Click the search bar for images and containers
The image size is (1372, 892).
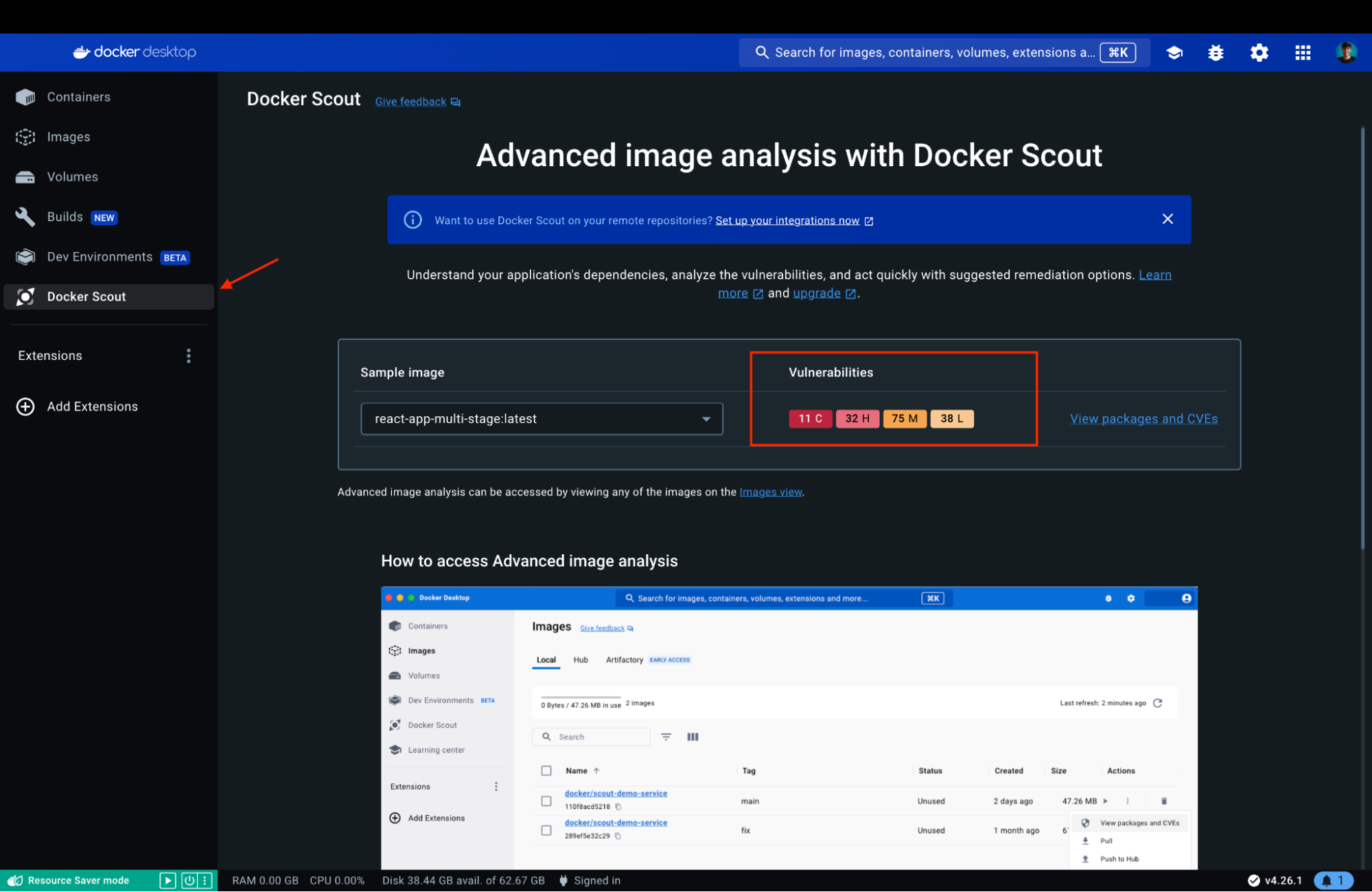coord(933,53)
